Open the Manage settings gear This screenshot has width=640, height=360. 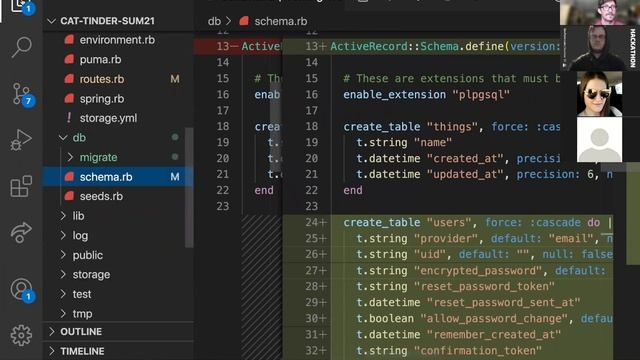[x=21, y=335]
